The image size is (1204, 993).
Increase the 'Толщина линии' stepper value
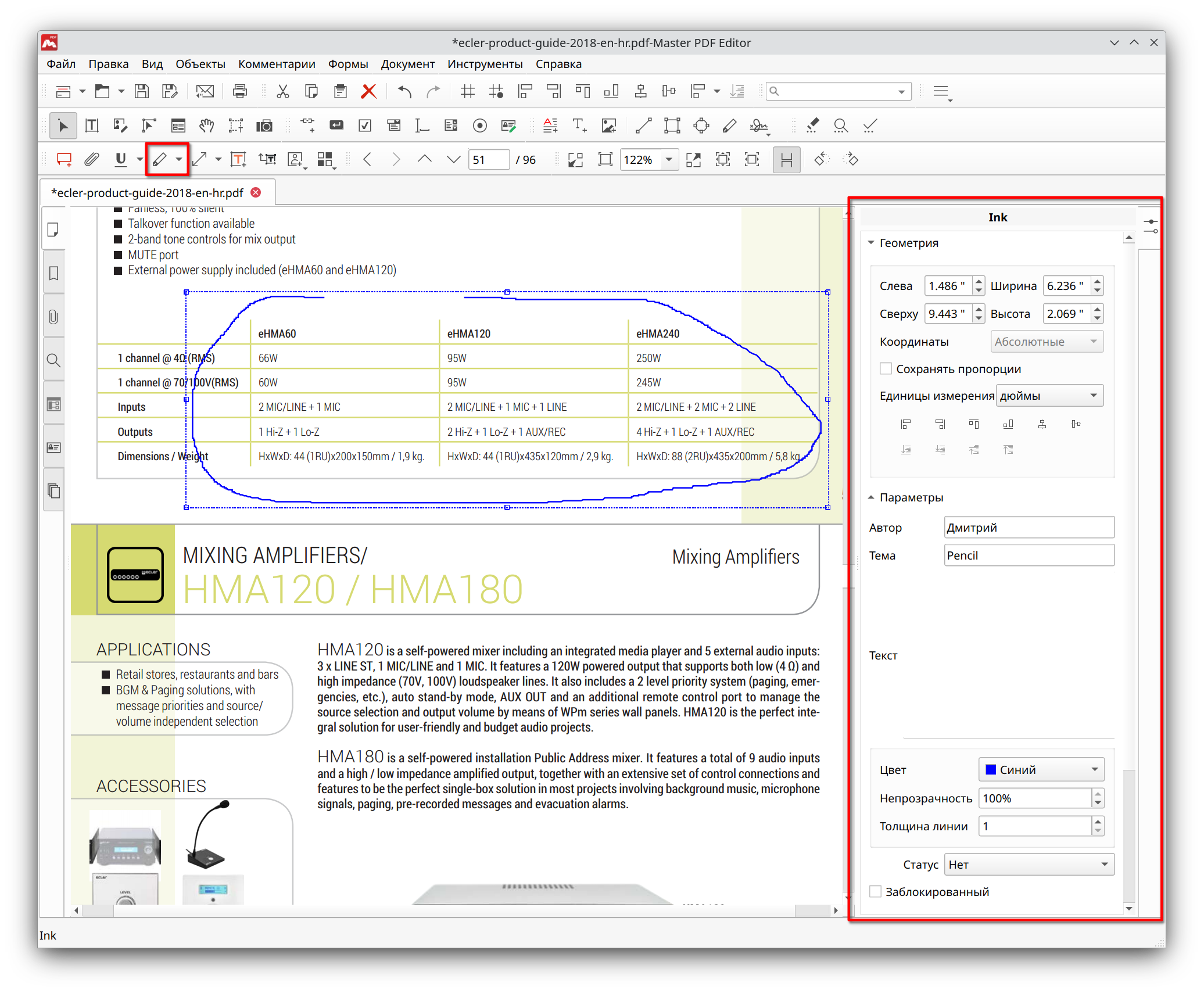click(x=1098, y=822)
